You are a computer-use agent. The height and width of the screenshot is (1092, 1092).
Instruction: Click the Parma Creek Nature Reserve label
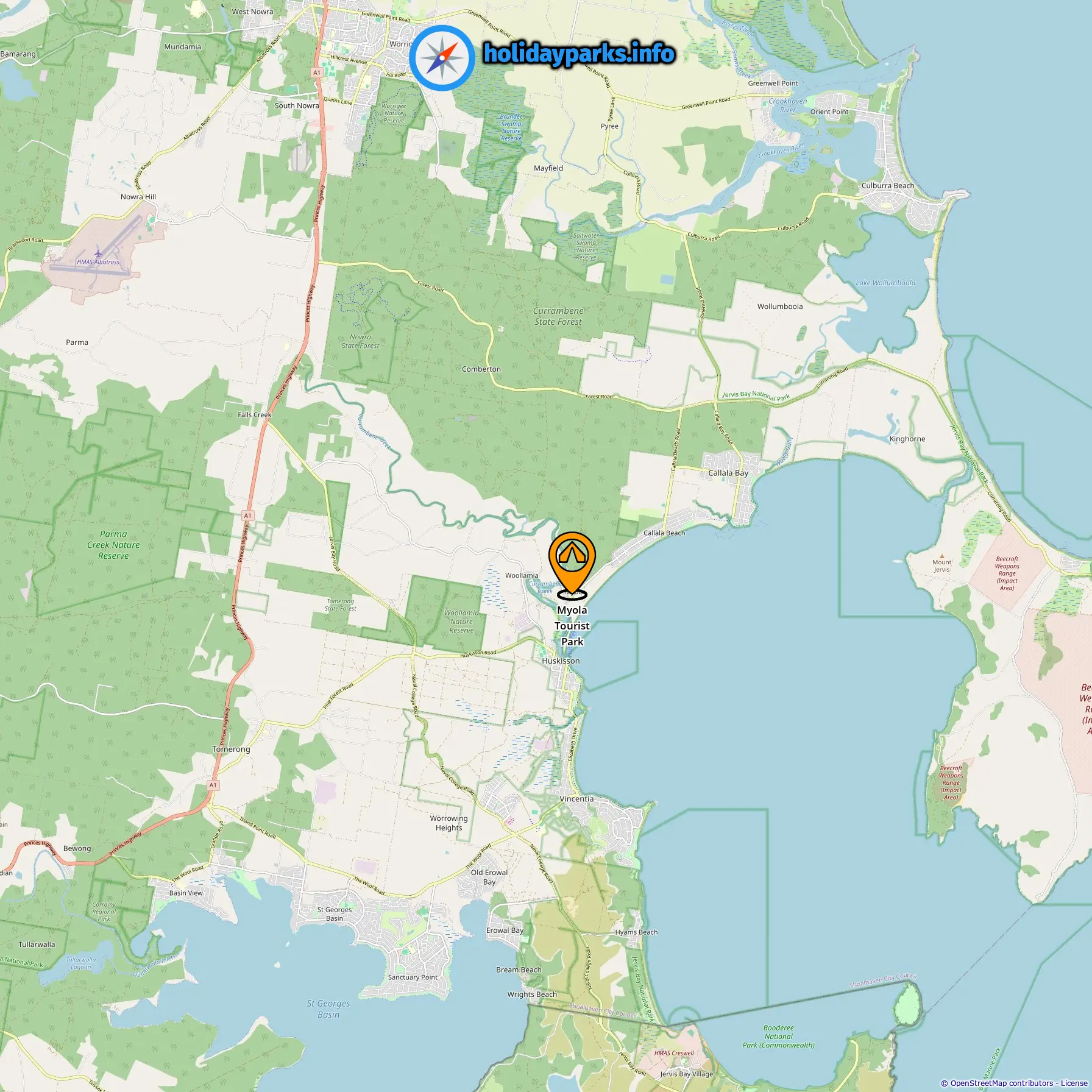pos(113,545)
